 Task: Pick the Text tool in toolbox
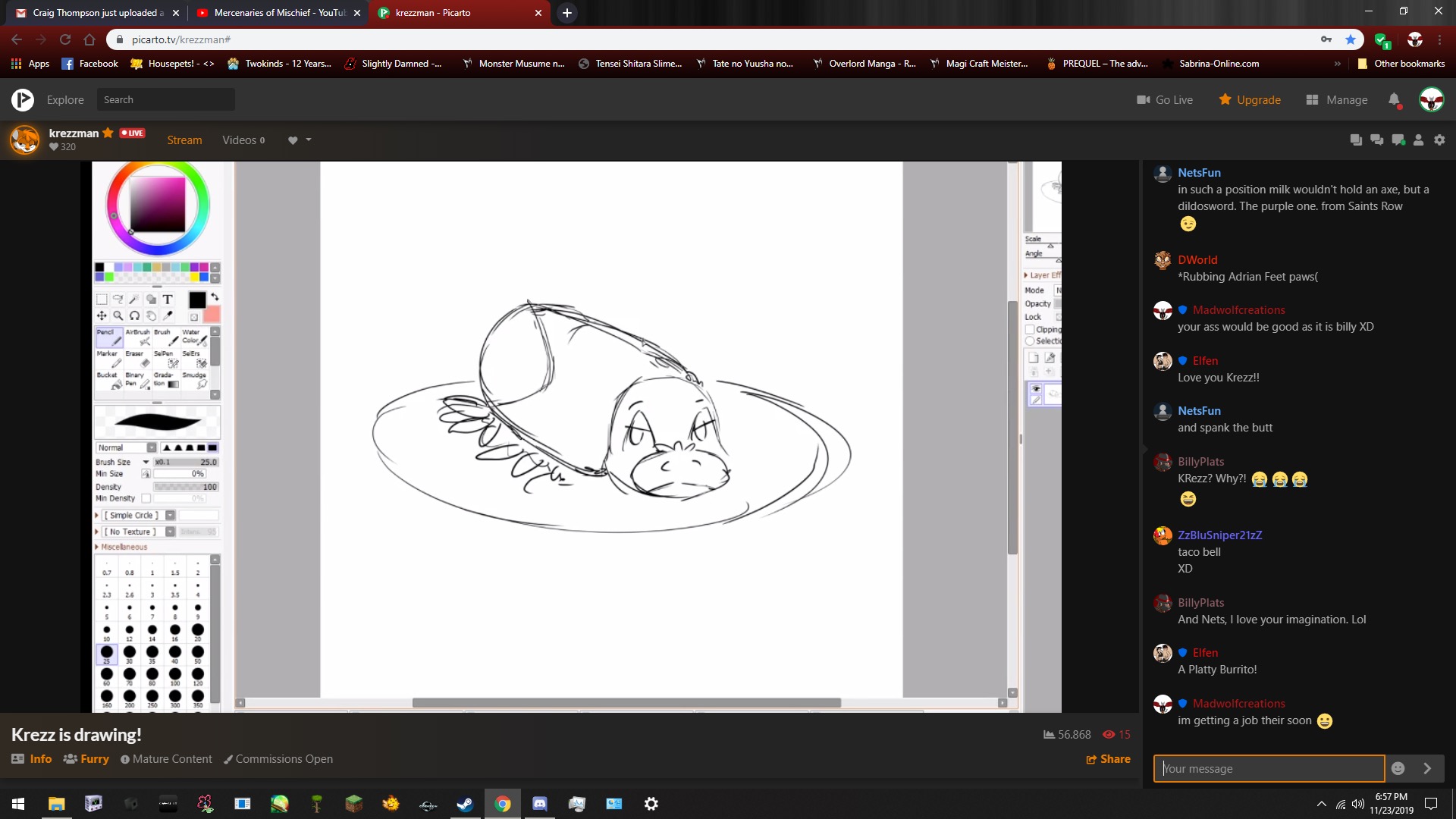coord(168,300)
